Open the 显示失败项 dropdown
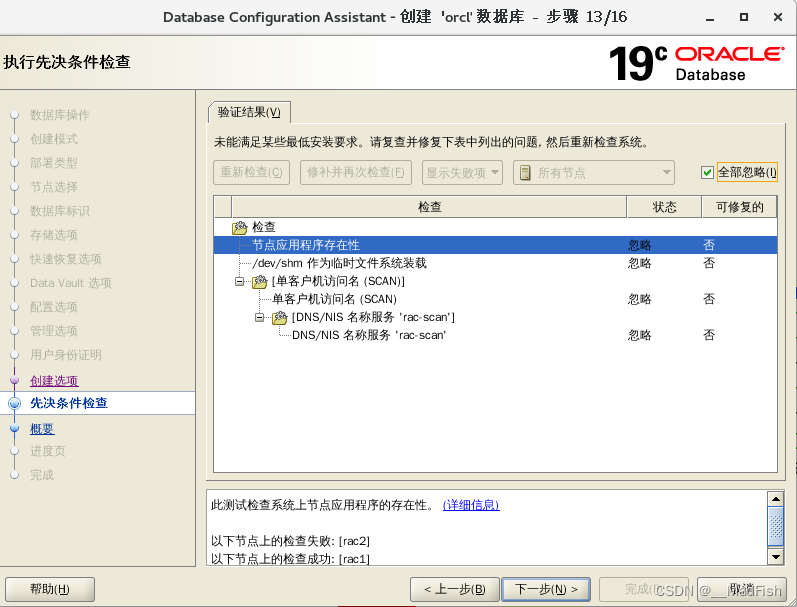Viewport: 797px width, 607px height. [462, 173]
